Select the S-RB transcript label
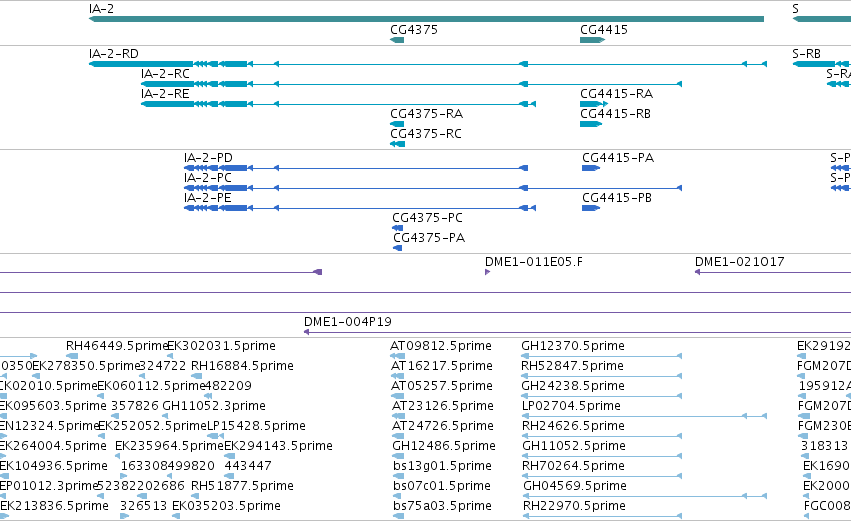The width and height of the screenshot is (851, 521). coord(806,54)
